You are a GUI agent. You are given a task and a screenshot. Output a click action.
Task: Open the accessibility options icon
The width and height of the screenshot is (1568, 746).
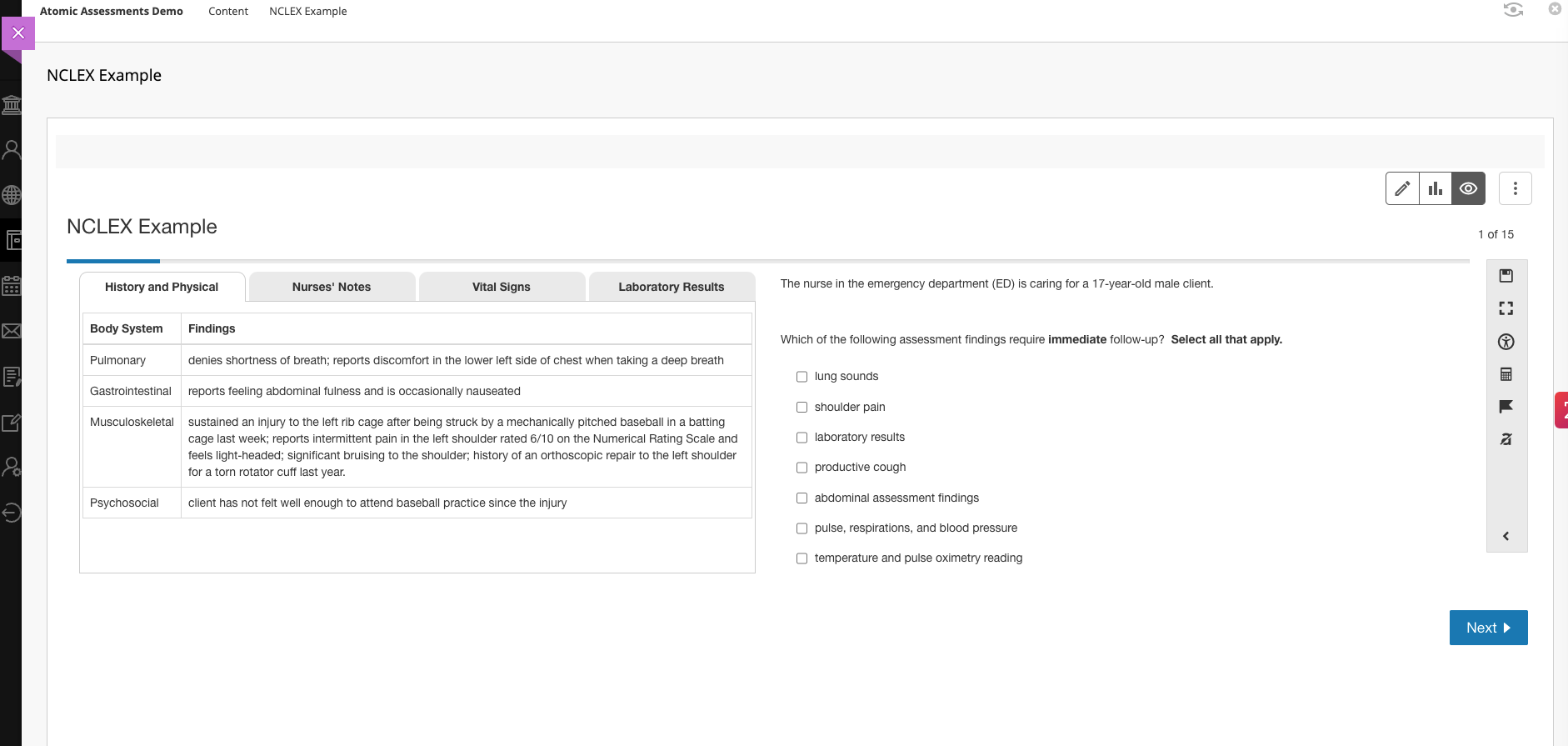(1506, 342)
